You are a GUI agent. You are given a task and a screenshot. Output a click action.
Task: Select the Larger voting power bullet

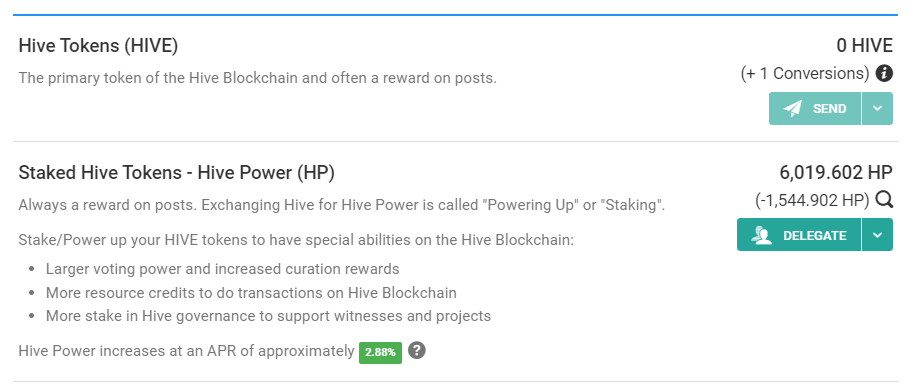222,269
